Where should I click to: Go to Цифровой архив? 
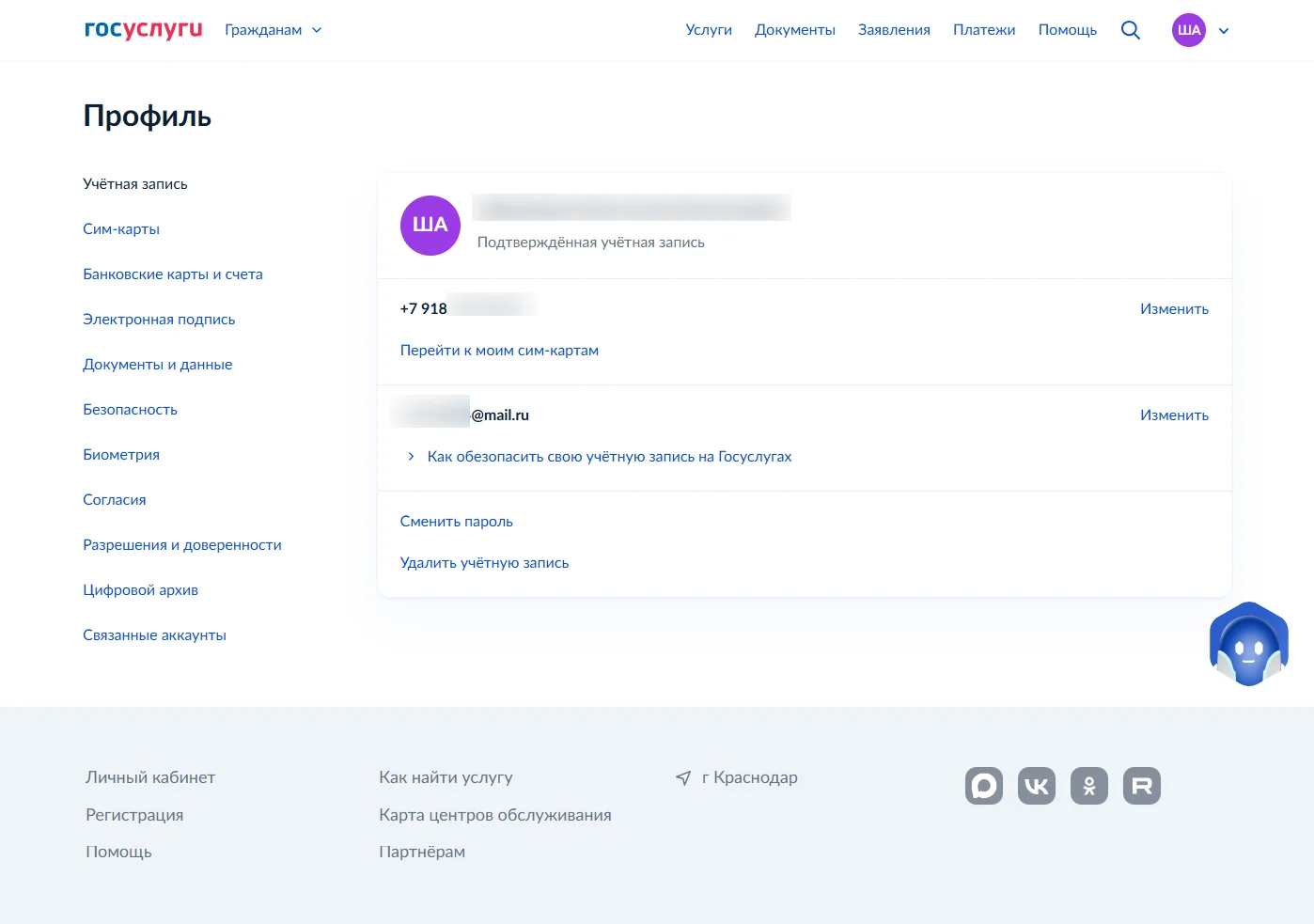[141, 590]
